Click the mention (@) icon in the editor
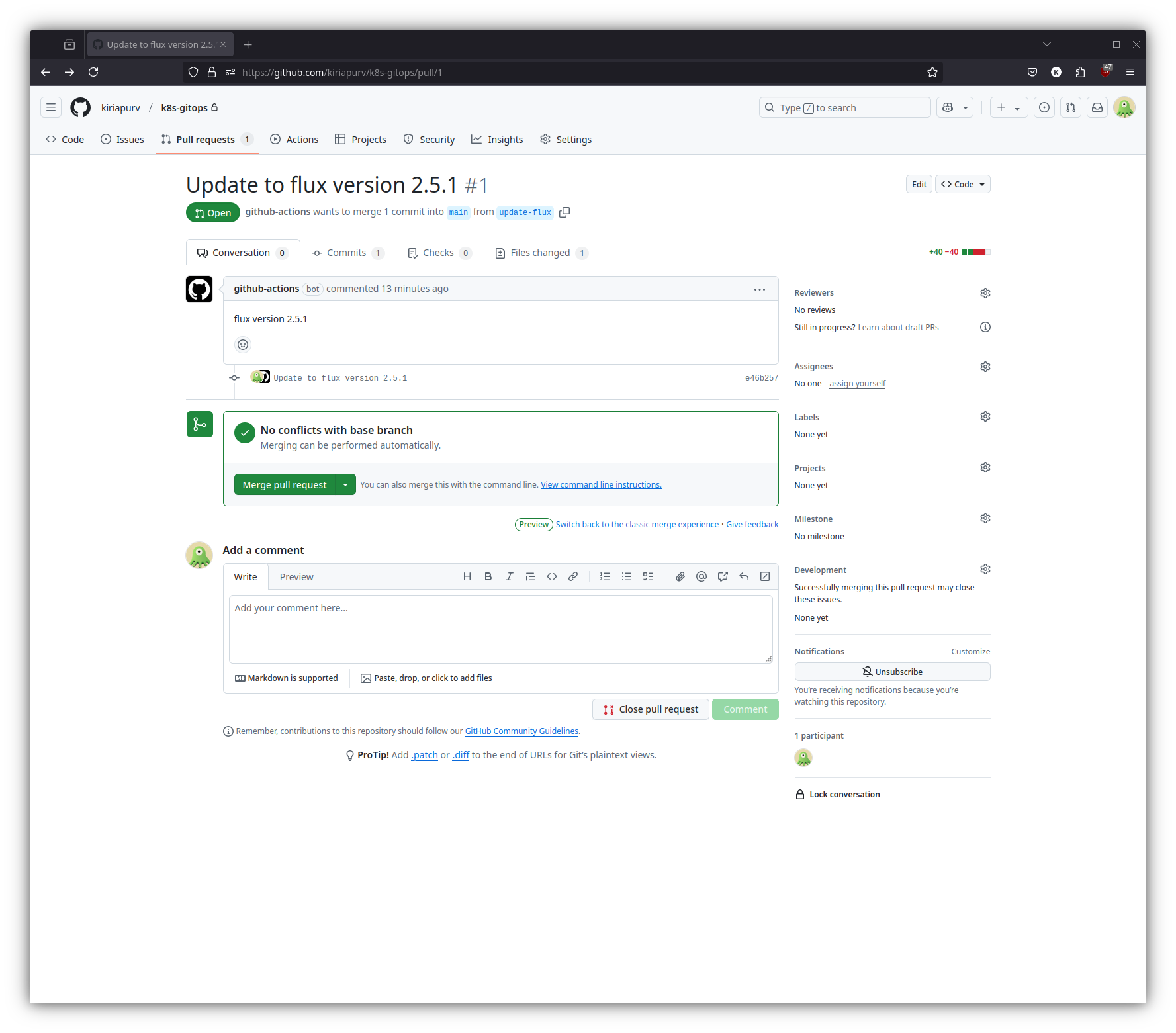This screenshot has height=1033, width=1176. pyautogui.click(x=701, y=576)
